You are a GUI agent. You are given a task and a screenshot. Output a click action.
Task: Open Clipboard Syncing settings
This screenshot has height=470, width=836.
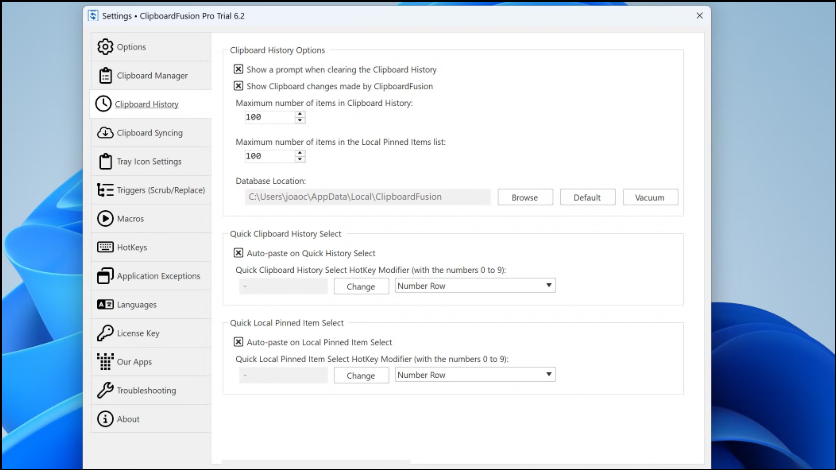pyautogui.click(x=151, y=133)
